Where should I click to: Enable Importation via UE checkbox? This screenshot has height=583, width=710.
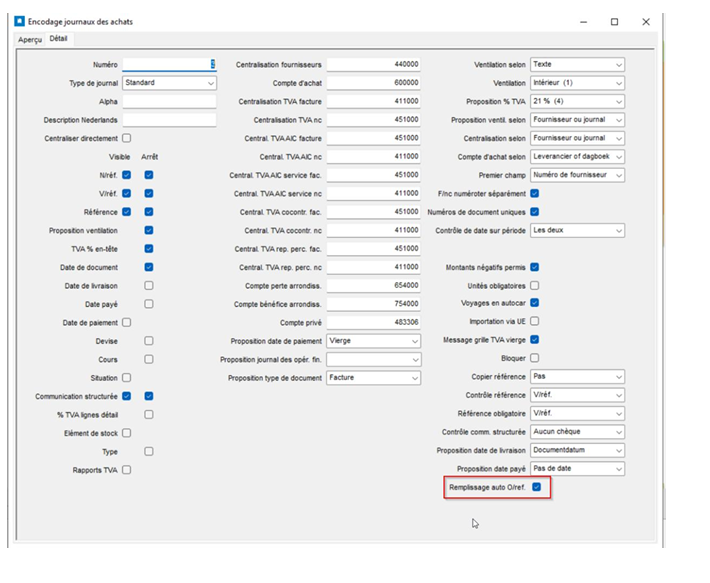click(535, 321)
